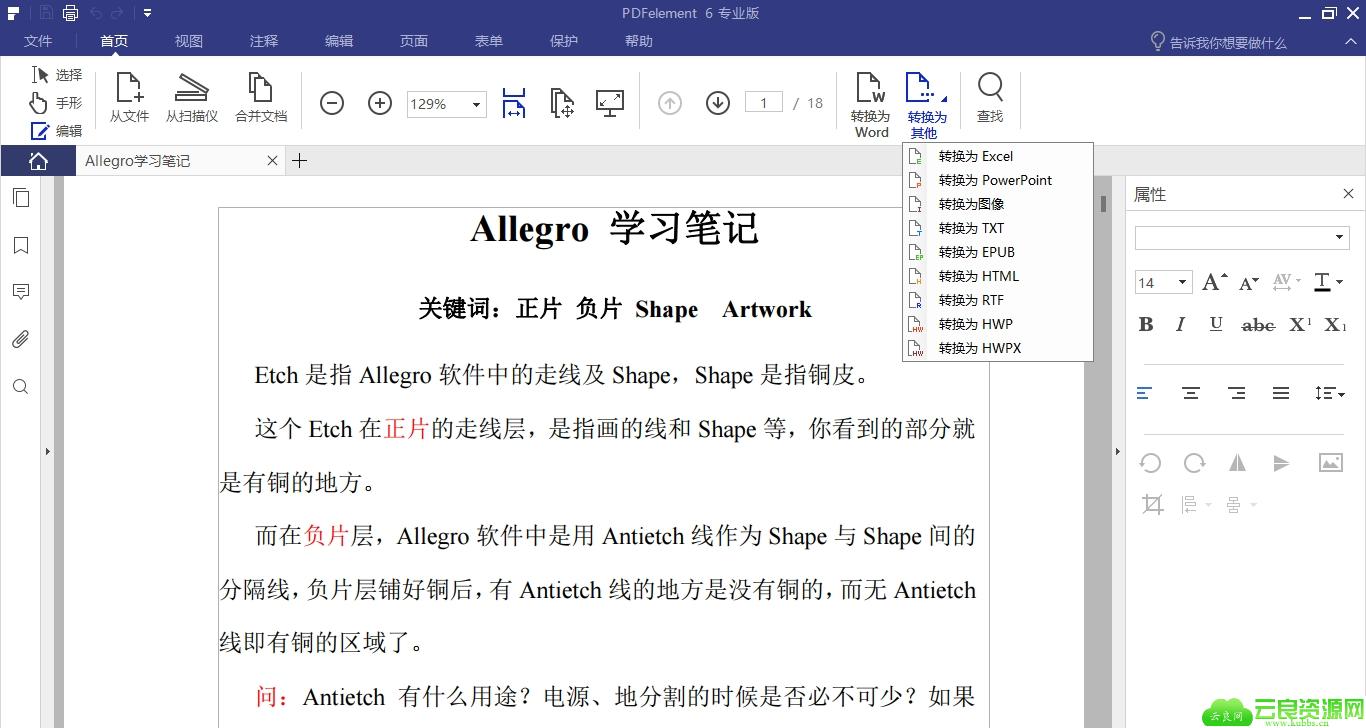Choose 转换为 HWPX menu entry
The image size is (1366, 728).
point(997,348)
